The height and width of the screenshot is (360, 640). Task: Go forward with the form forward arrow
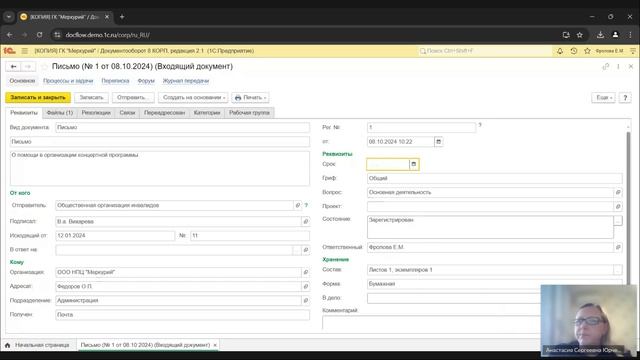pos(28,67)
